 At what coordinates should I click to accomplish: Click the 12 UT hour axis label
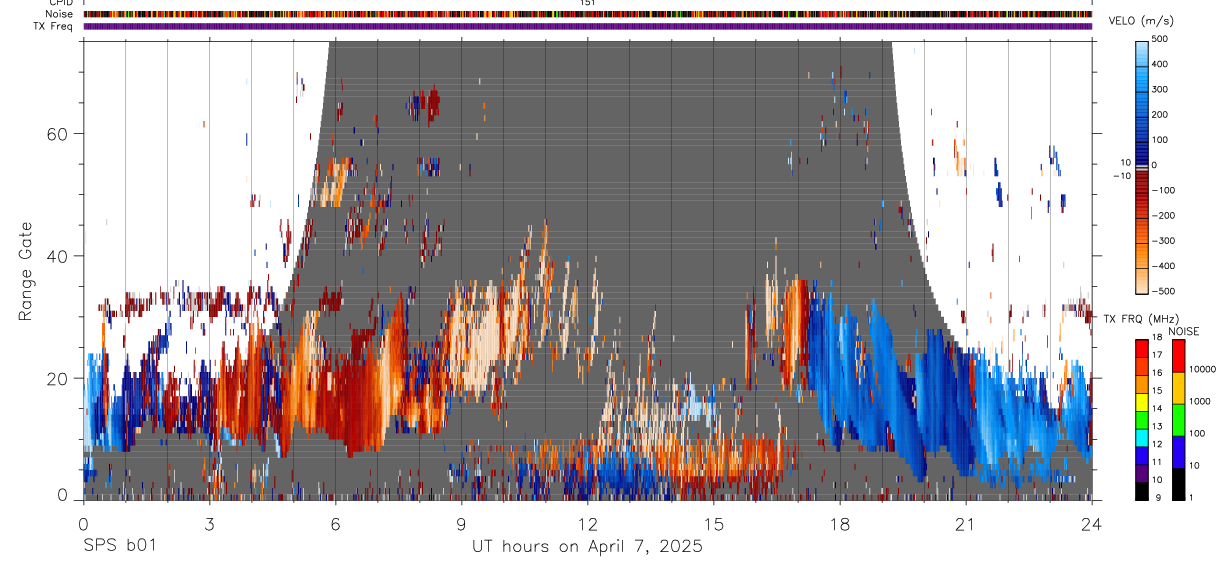[x=587, y=523]
